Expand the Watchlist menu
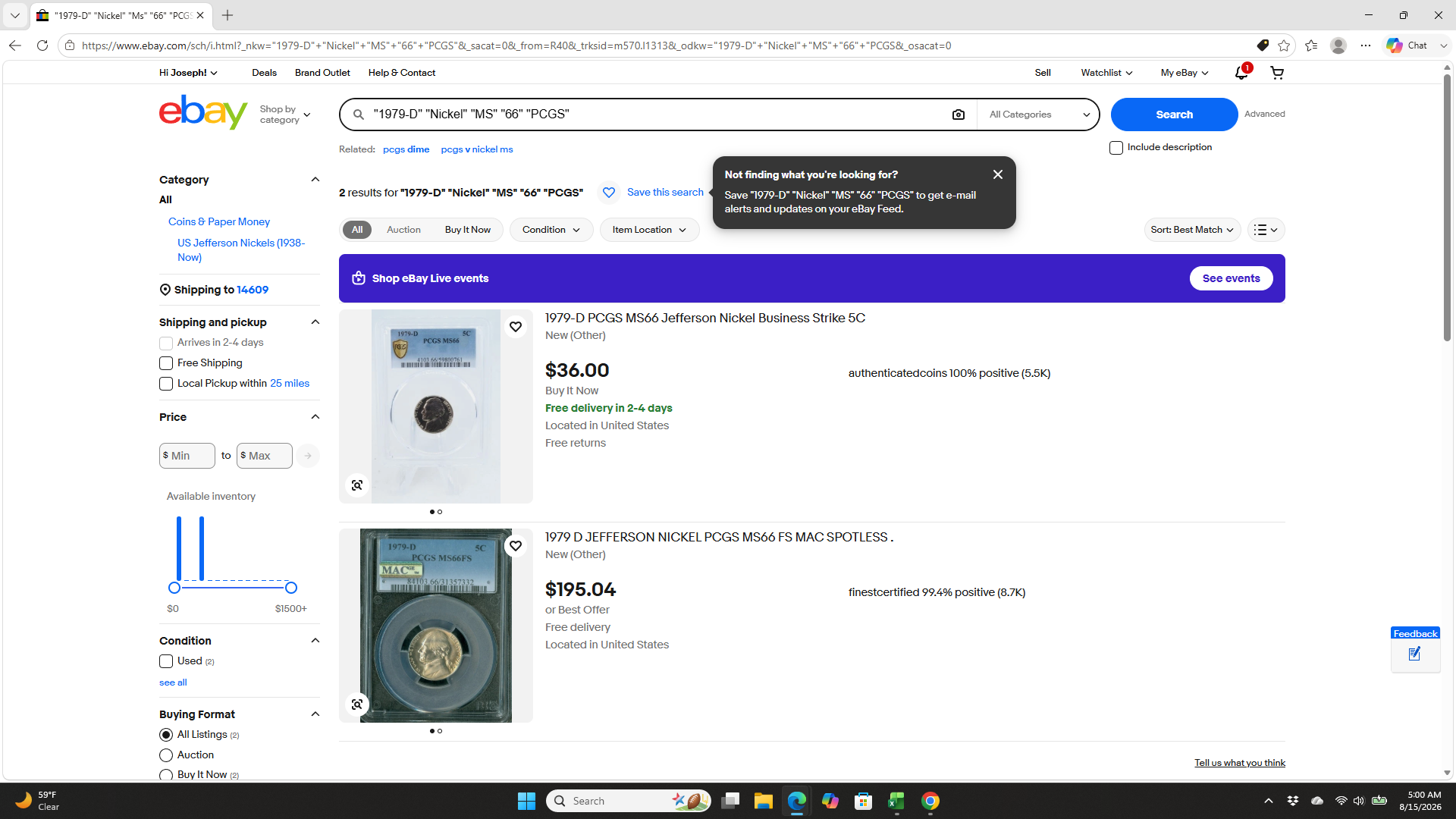 (x=1106, y=73)
